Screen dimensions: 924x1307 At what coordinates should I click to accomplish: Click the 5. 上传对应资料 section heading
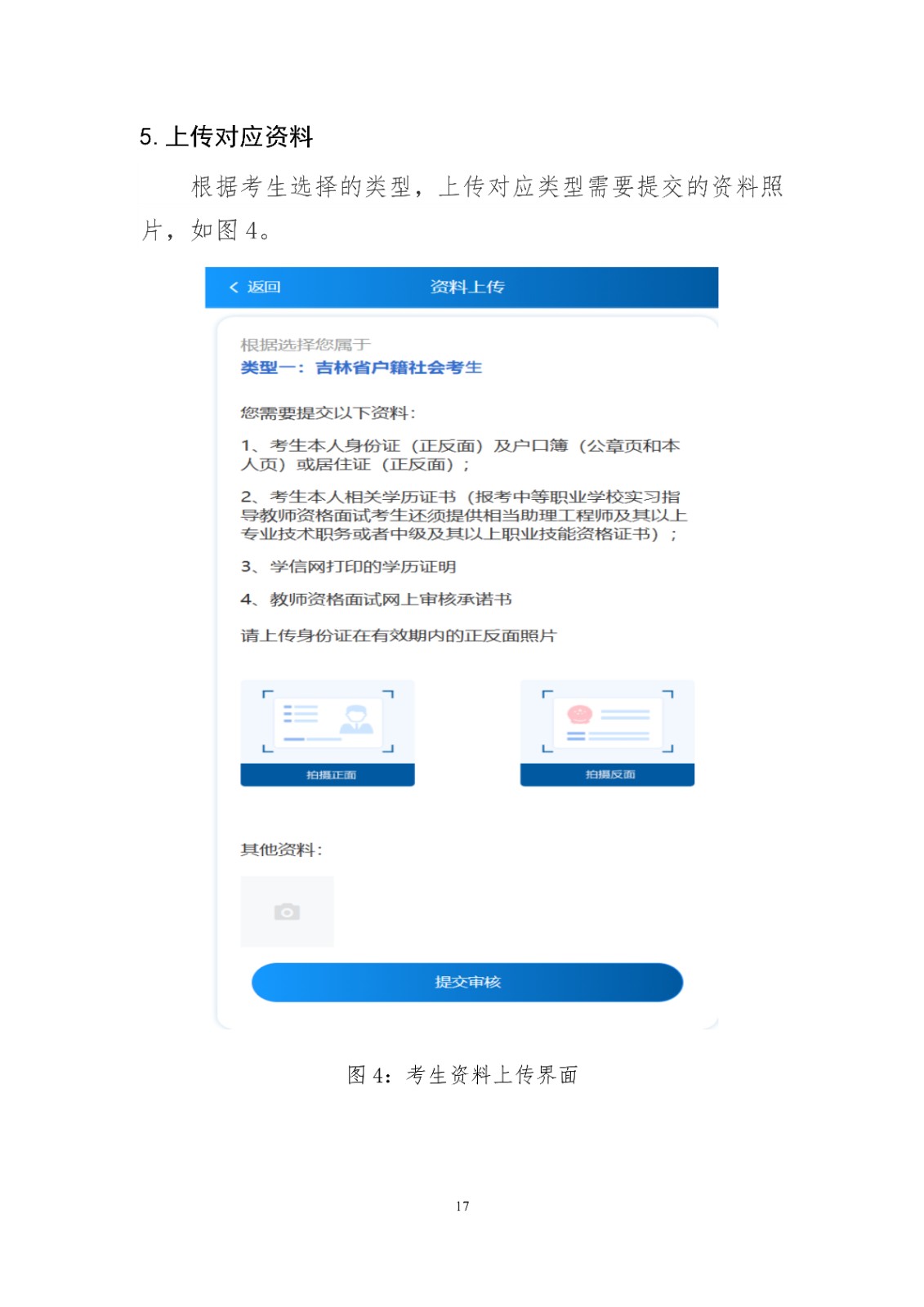[226, 136]
